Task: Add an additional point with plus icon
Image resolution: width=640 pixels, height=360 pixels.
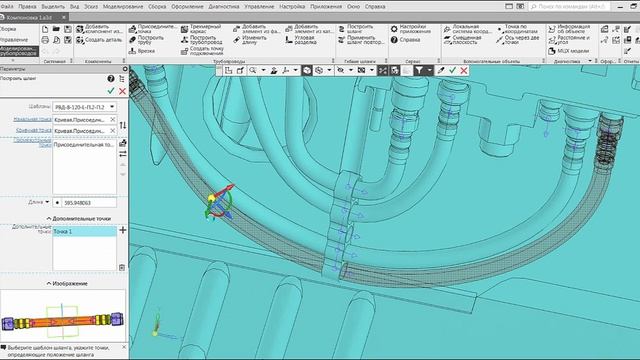Action: click(122, 230)
